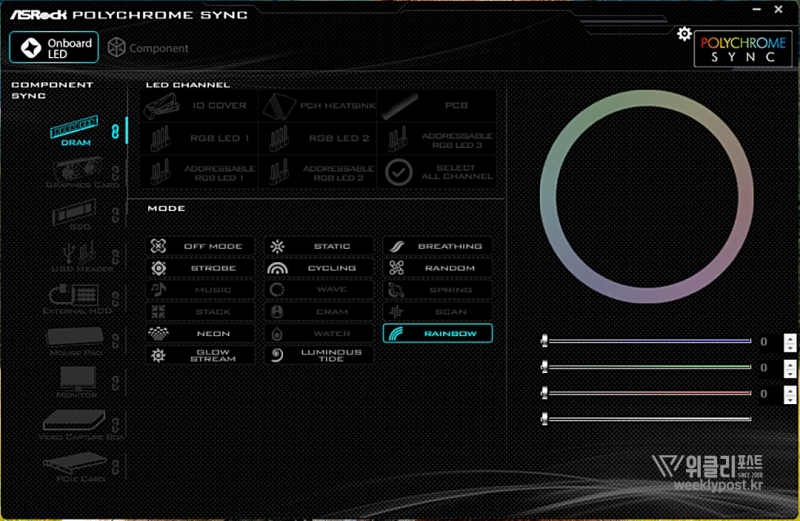This screenshot has width=800, height=521.
Task: Click the white bottom slider track
Action: [648, 419]
